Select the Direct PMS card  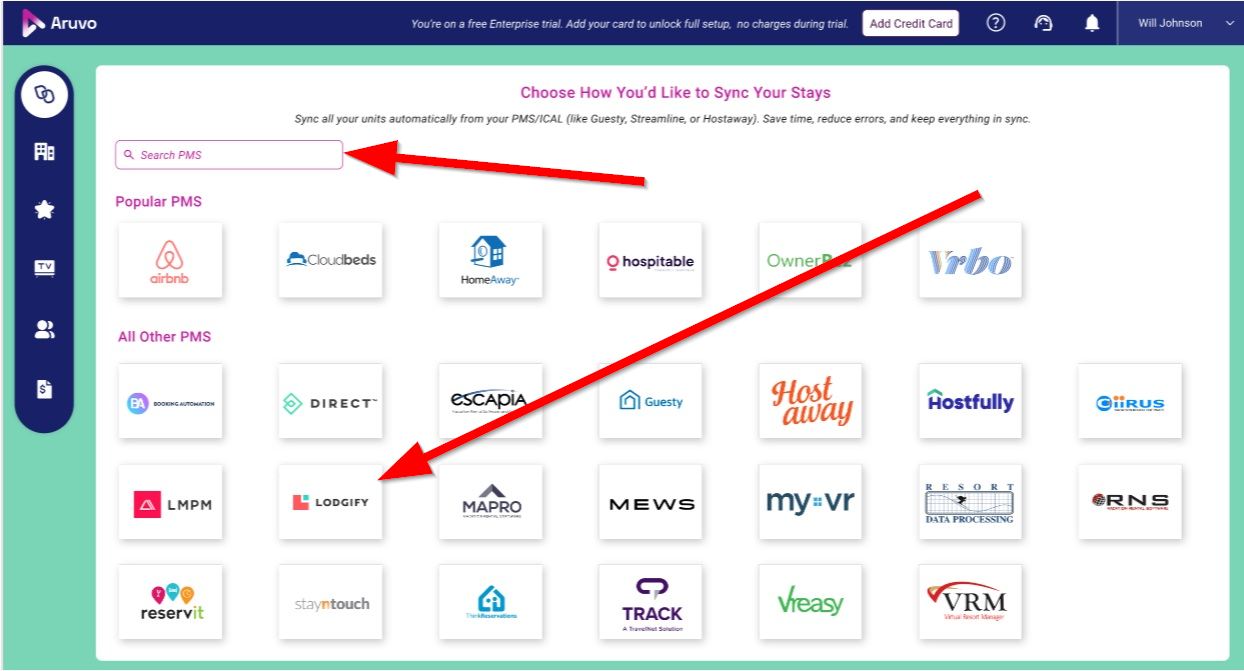330,401
